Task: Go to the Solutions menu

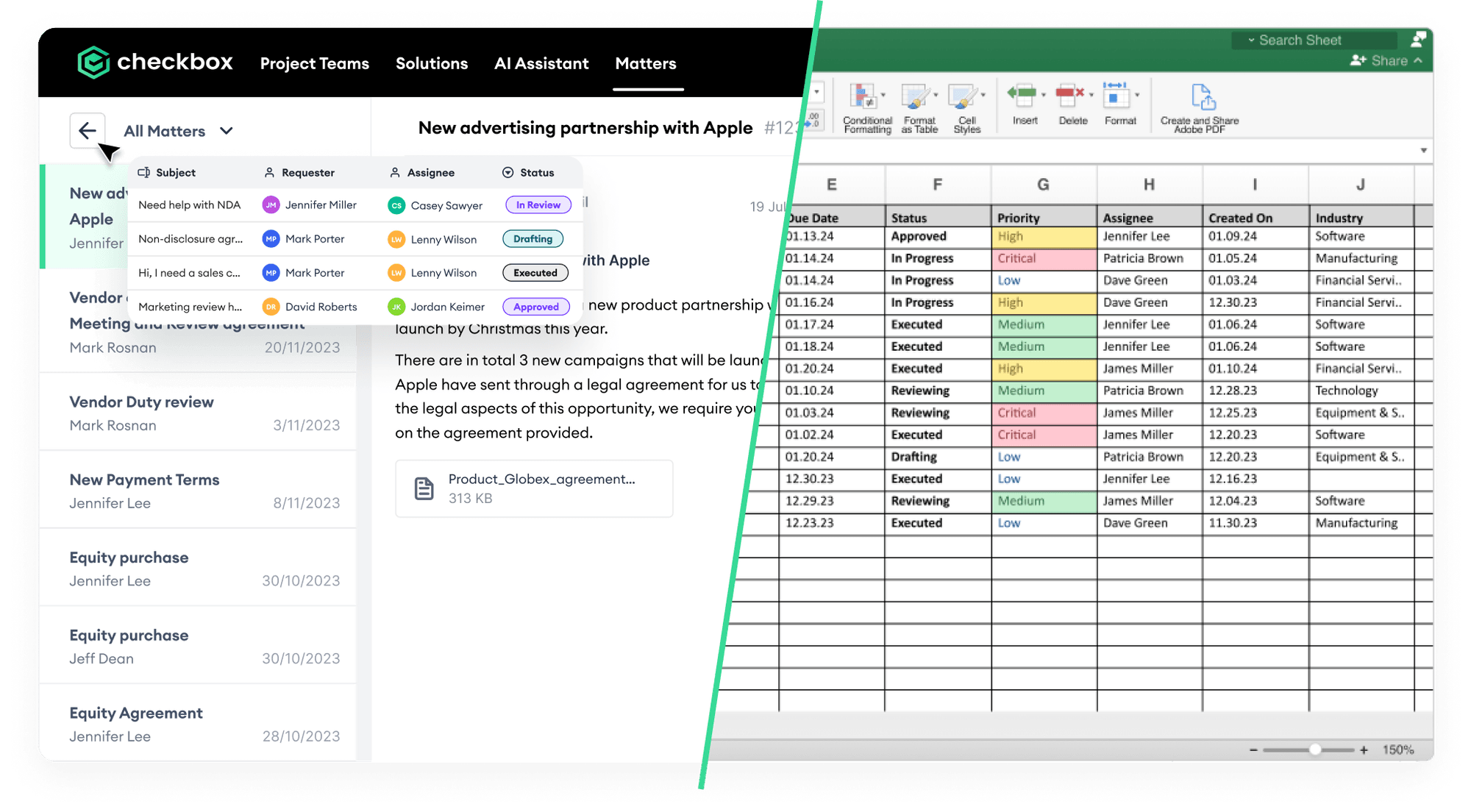Action: pyautogui.click(x=432, y=63)
